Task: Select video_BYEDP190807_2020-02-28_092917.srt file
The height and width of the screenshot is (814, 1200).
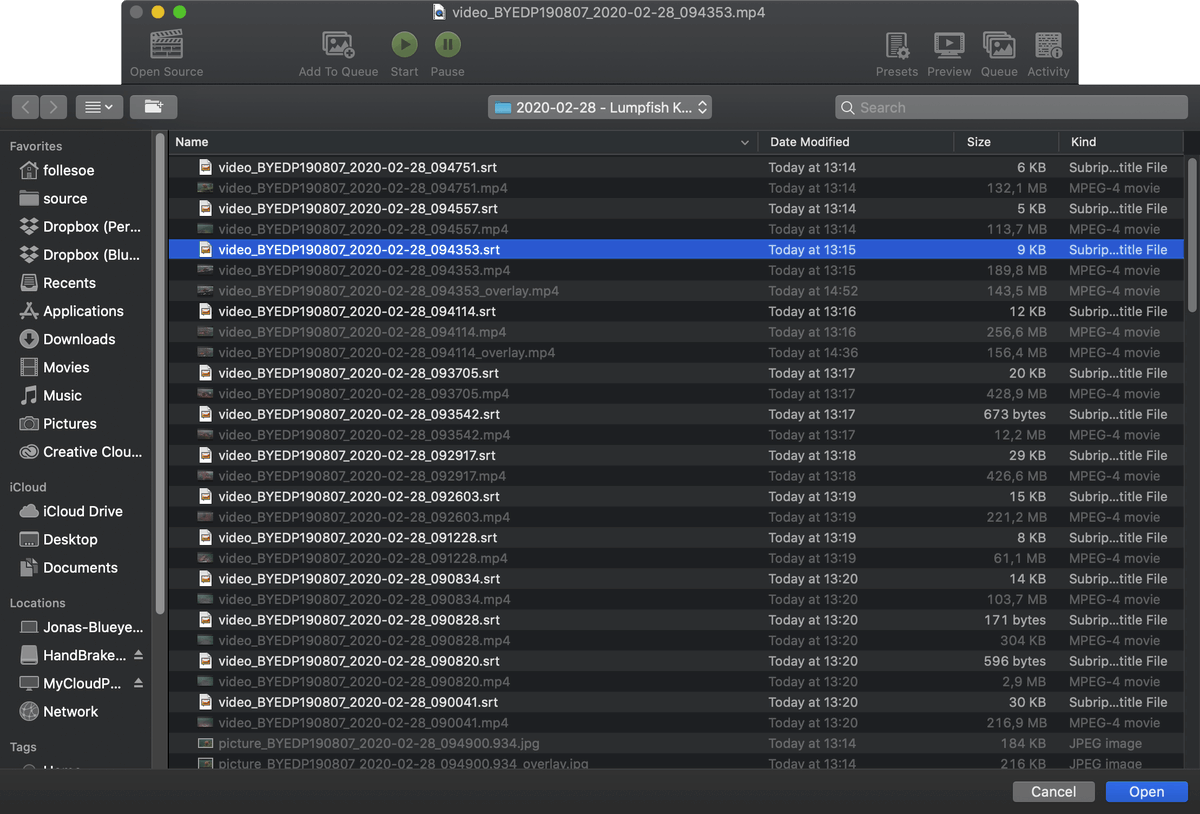Action: 676,455
